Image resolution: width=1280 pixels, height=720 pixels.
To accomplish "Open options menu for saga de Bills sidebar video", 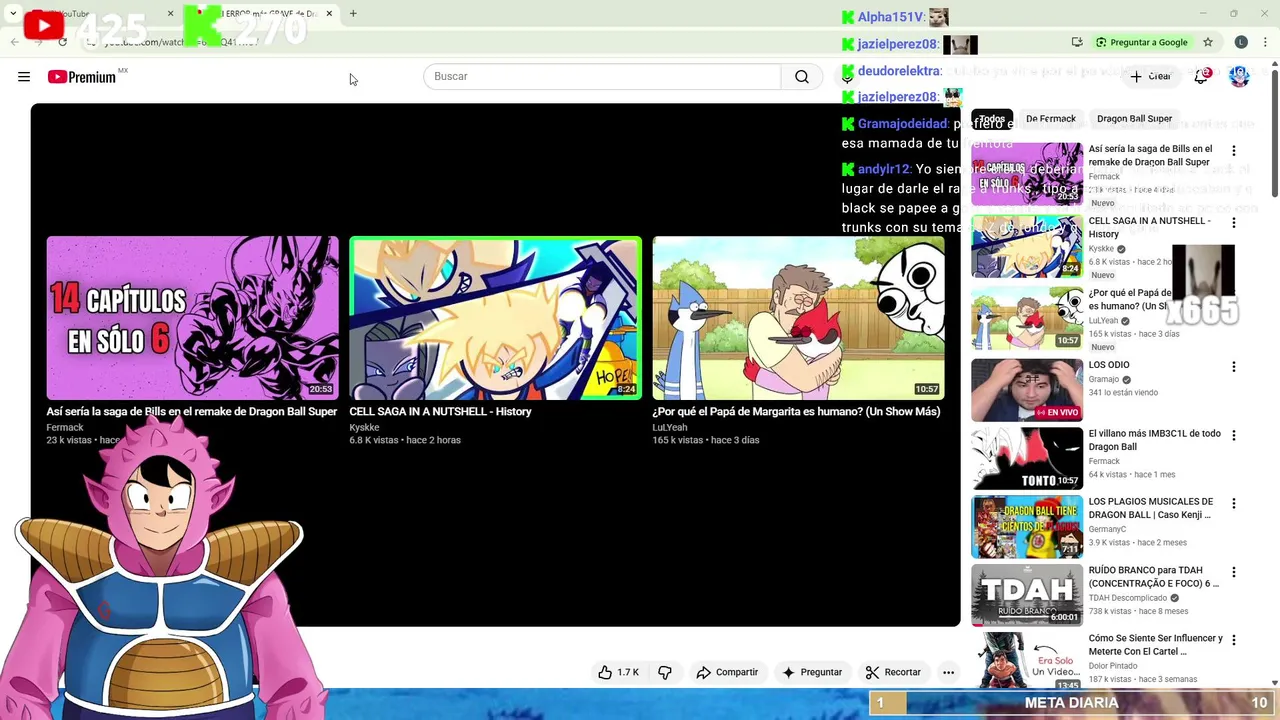I will click(x=1233, y=151).
